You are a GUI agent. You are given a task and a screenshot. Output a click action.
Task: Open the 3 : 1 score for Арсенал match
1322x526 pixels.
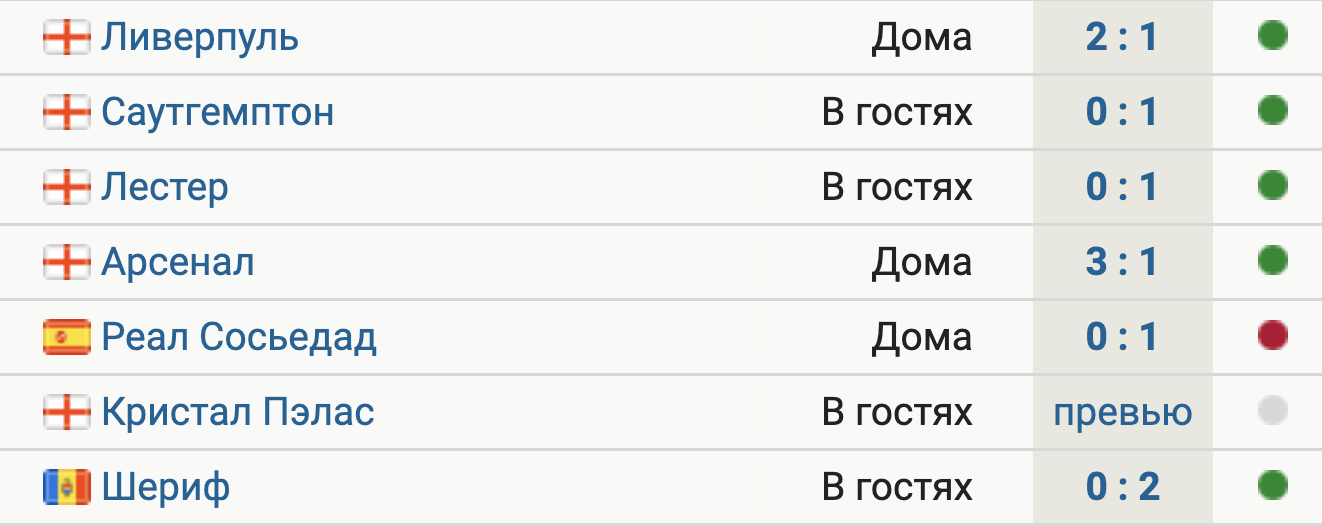tap(1122, 262)
